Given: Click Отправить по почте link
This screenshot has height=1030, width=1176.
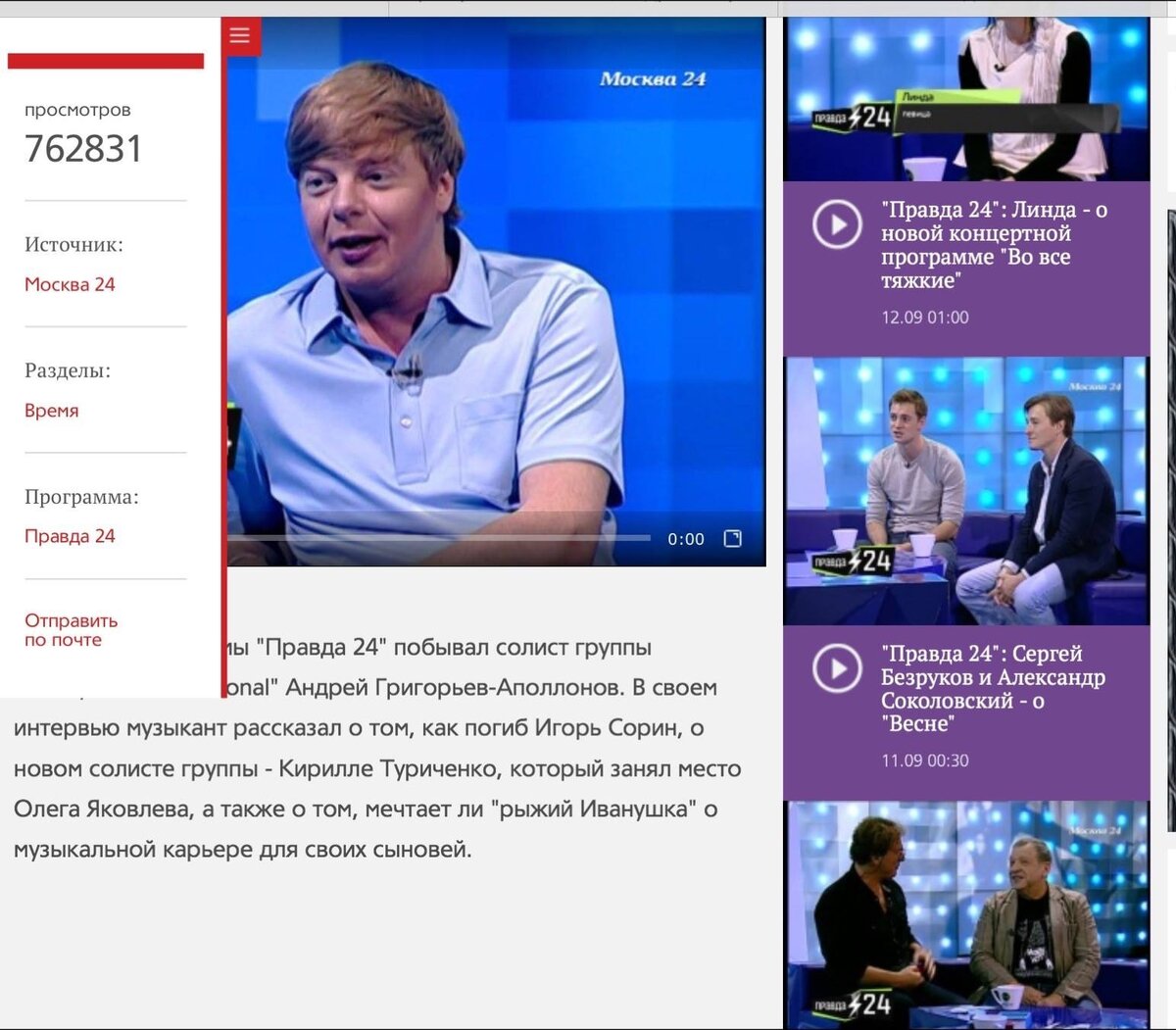Looking at the screenshot, I should click(71, 629).
